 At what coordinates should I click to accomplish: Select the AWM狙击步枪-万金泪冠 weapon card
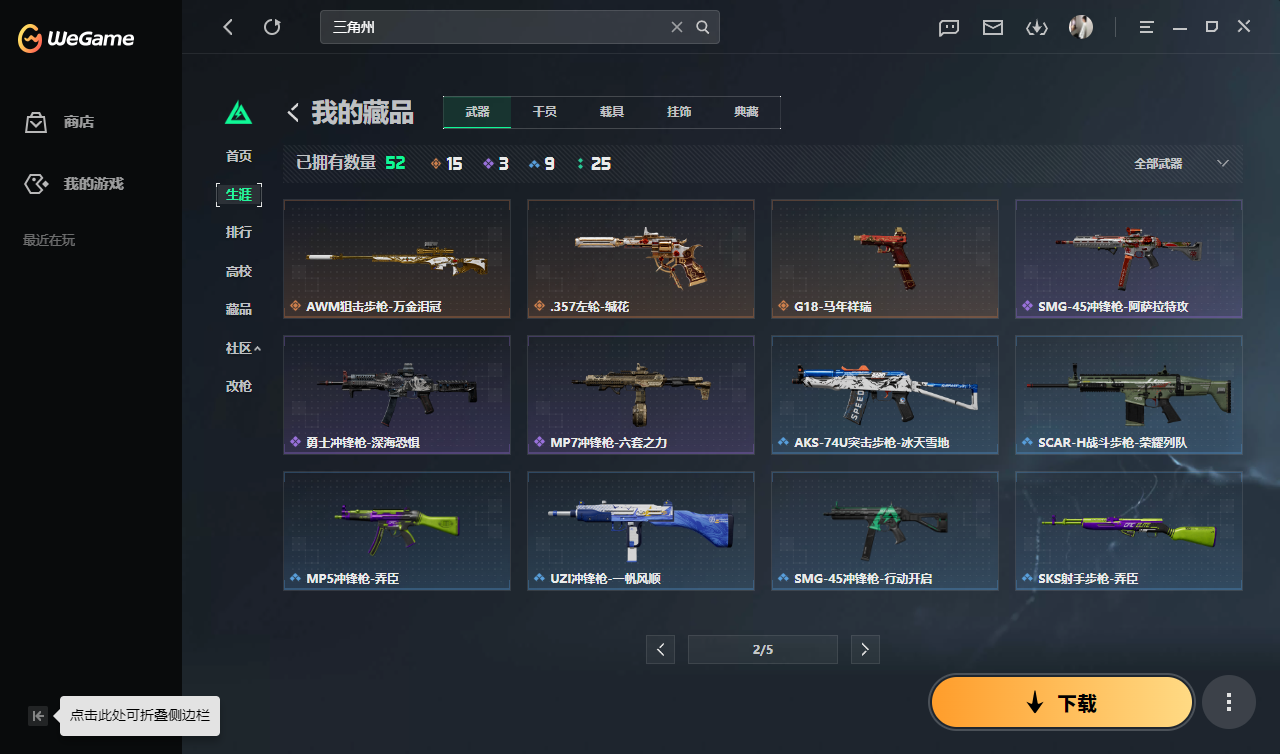coord(397,259)
